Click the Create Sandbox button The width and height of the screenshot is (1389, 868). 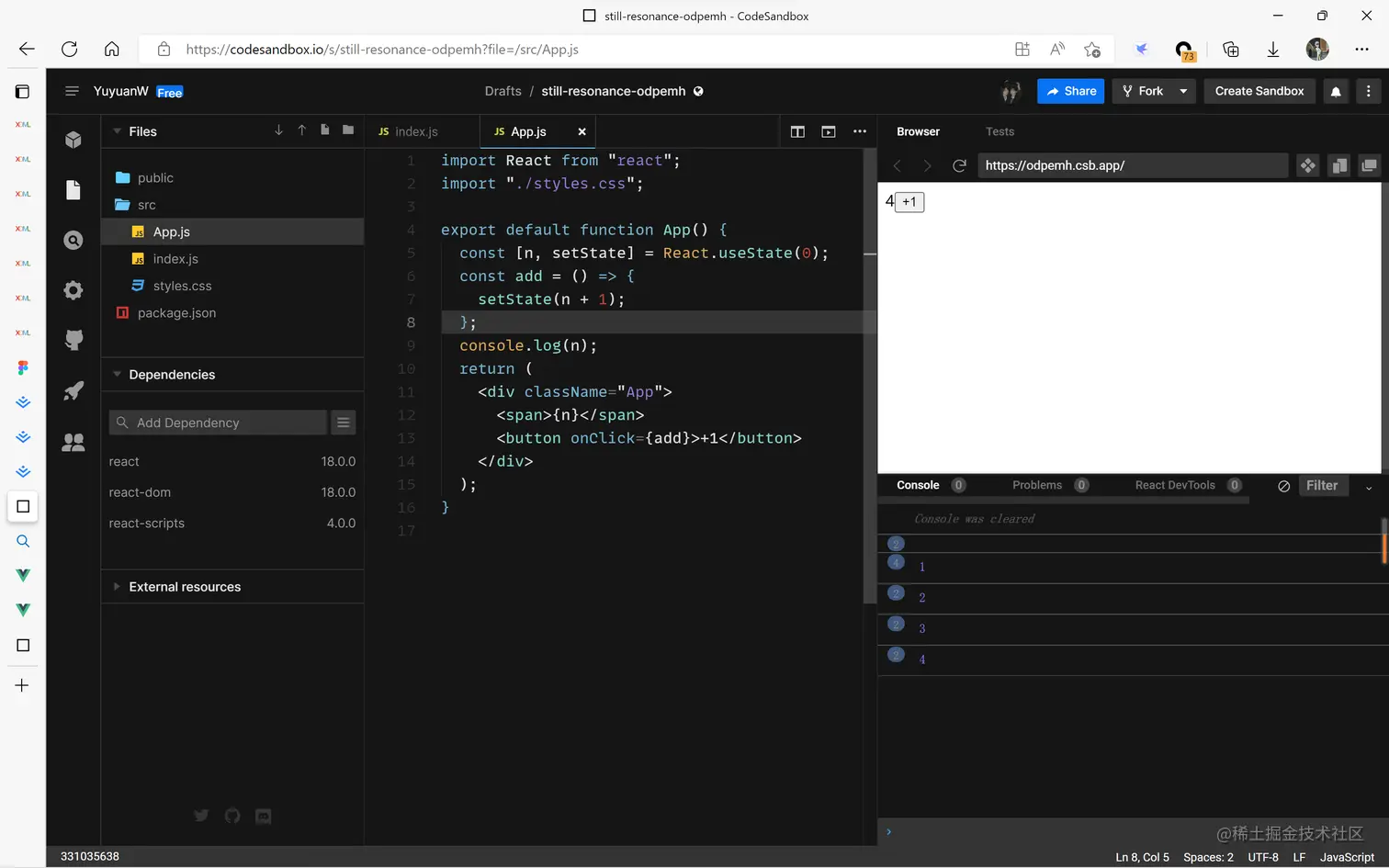click(1259, 91)
